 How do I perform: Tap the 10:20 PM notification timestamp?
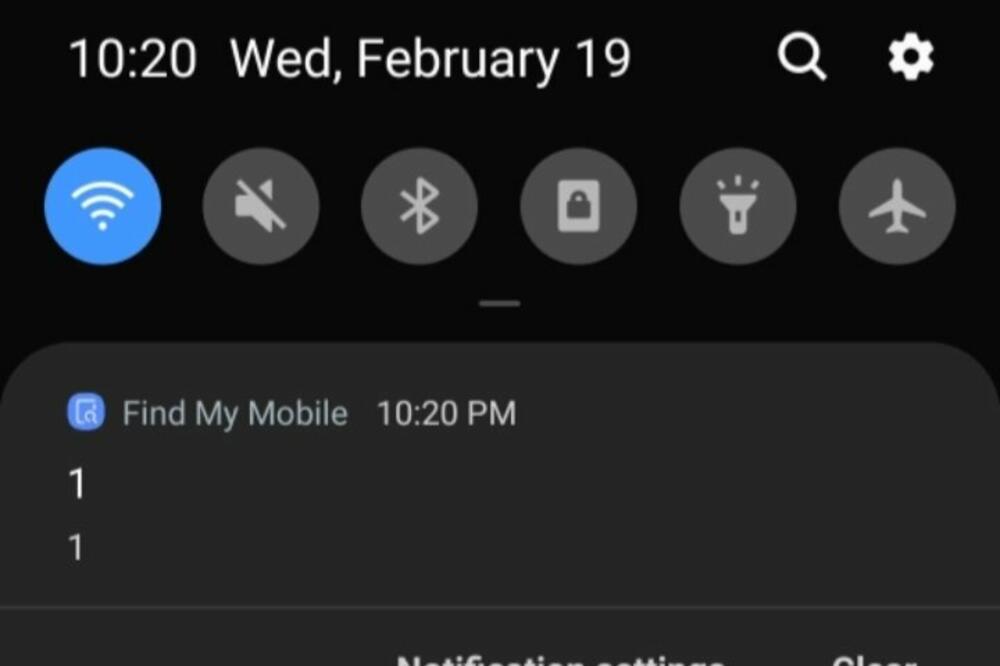446,413
